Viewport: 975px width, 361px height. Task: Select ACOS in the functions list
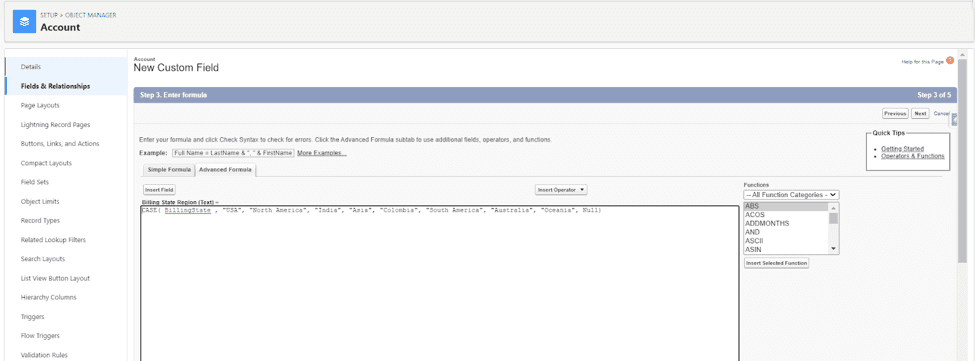tap(787, 214)
